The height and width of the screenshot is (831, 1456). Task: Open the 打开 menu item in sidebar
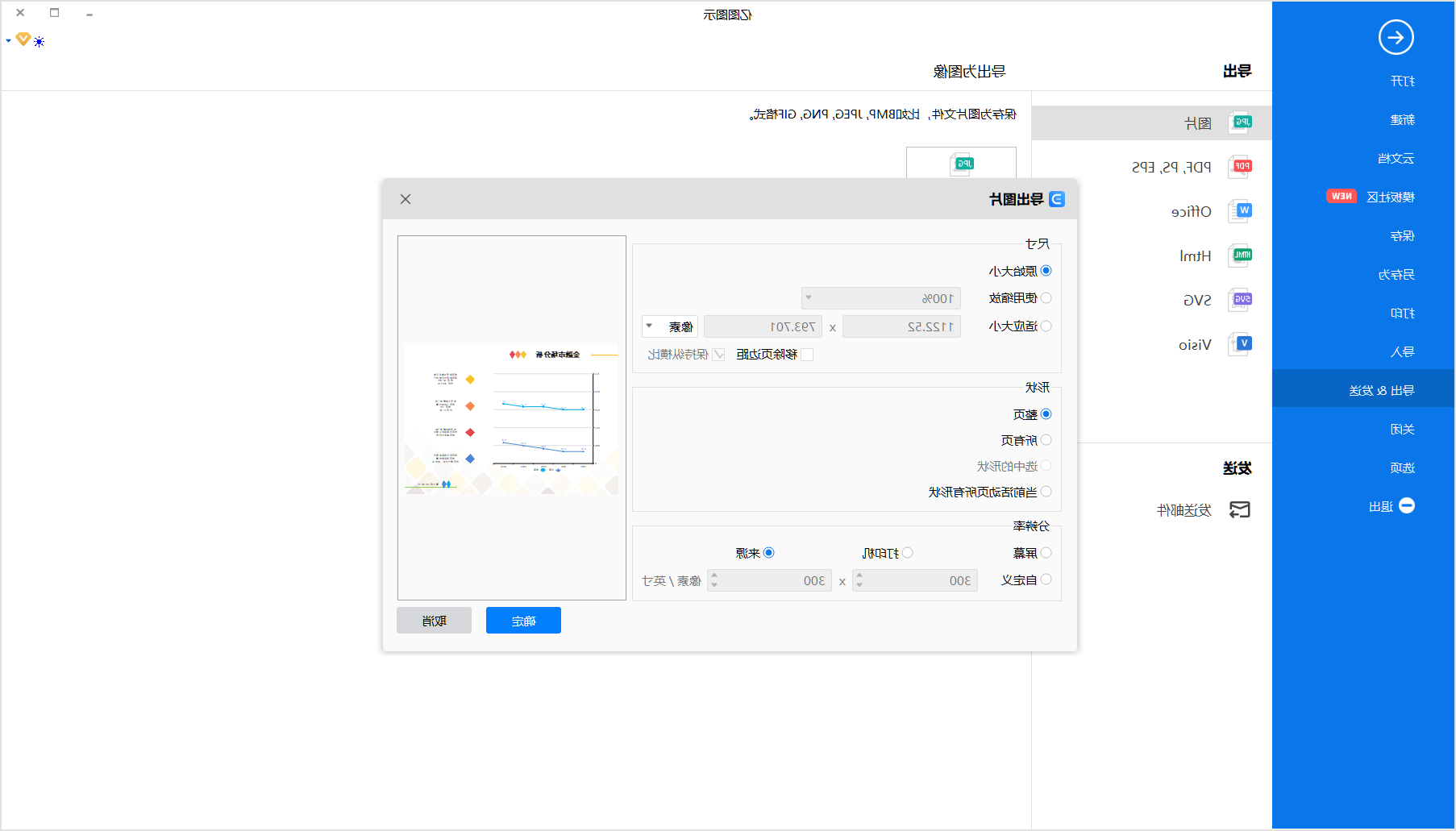tap(1403, 81)
